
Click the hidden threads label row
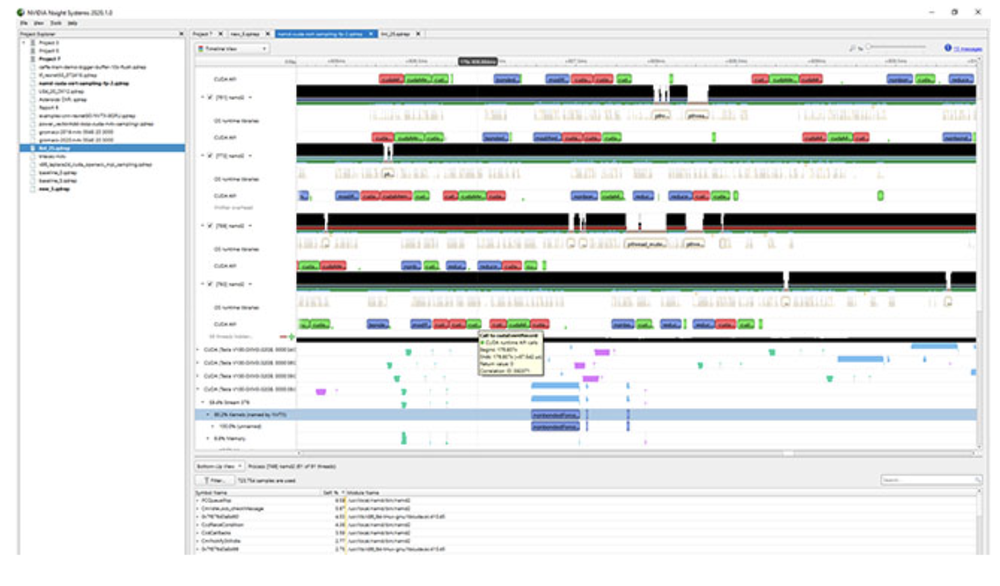(x=231, y=337)
